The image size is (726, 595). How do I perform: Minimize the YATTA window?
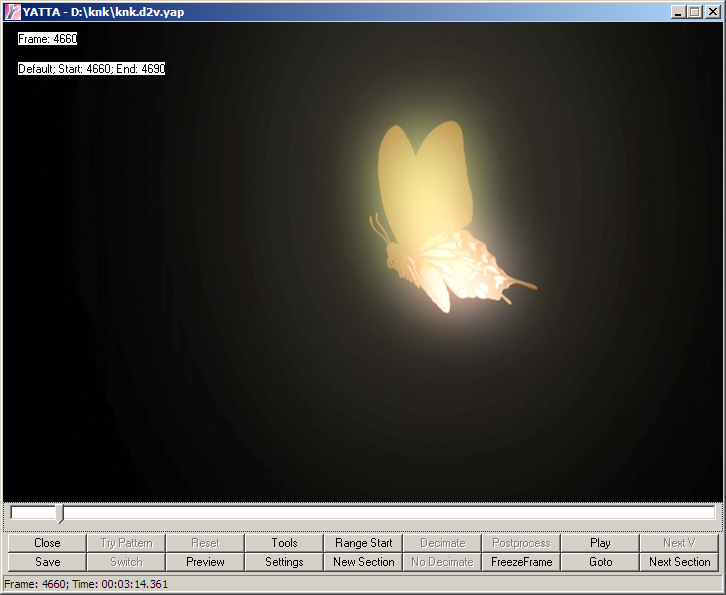pos(678,12)
